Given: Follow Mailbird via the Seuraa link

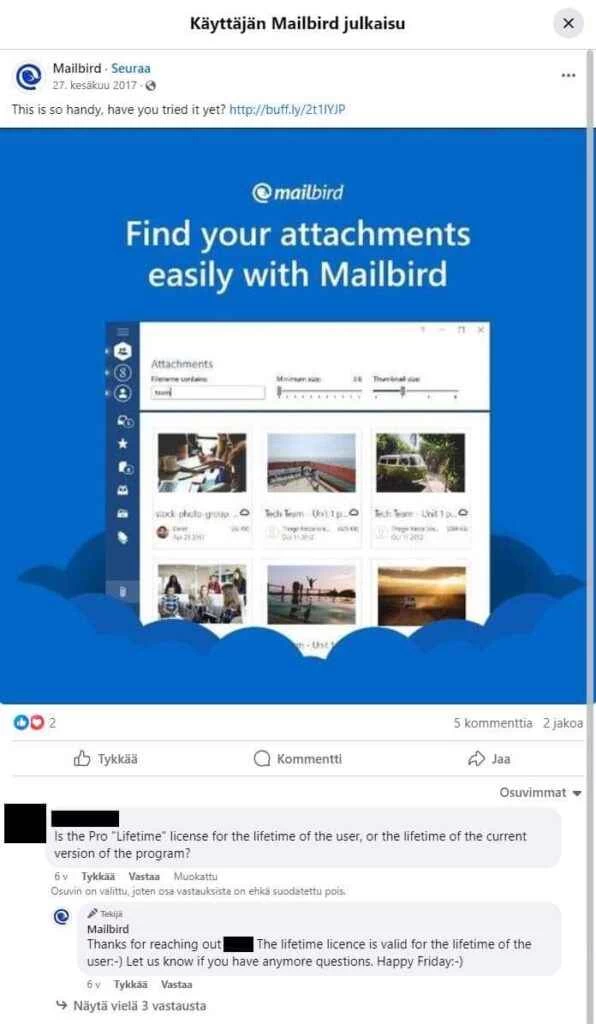Looking at the screenshot, I should point(131,68).
